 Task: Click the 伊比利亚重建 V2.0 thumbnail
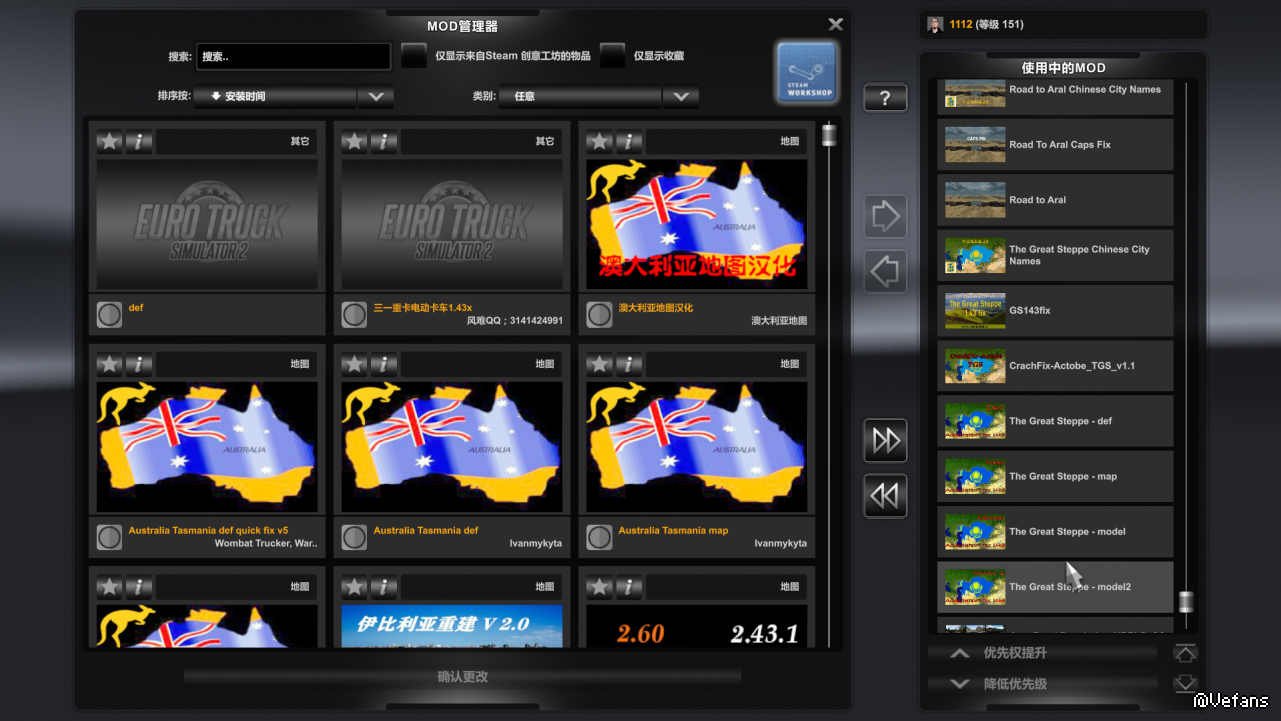[452, 626]
